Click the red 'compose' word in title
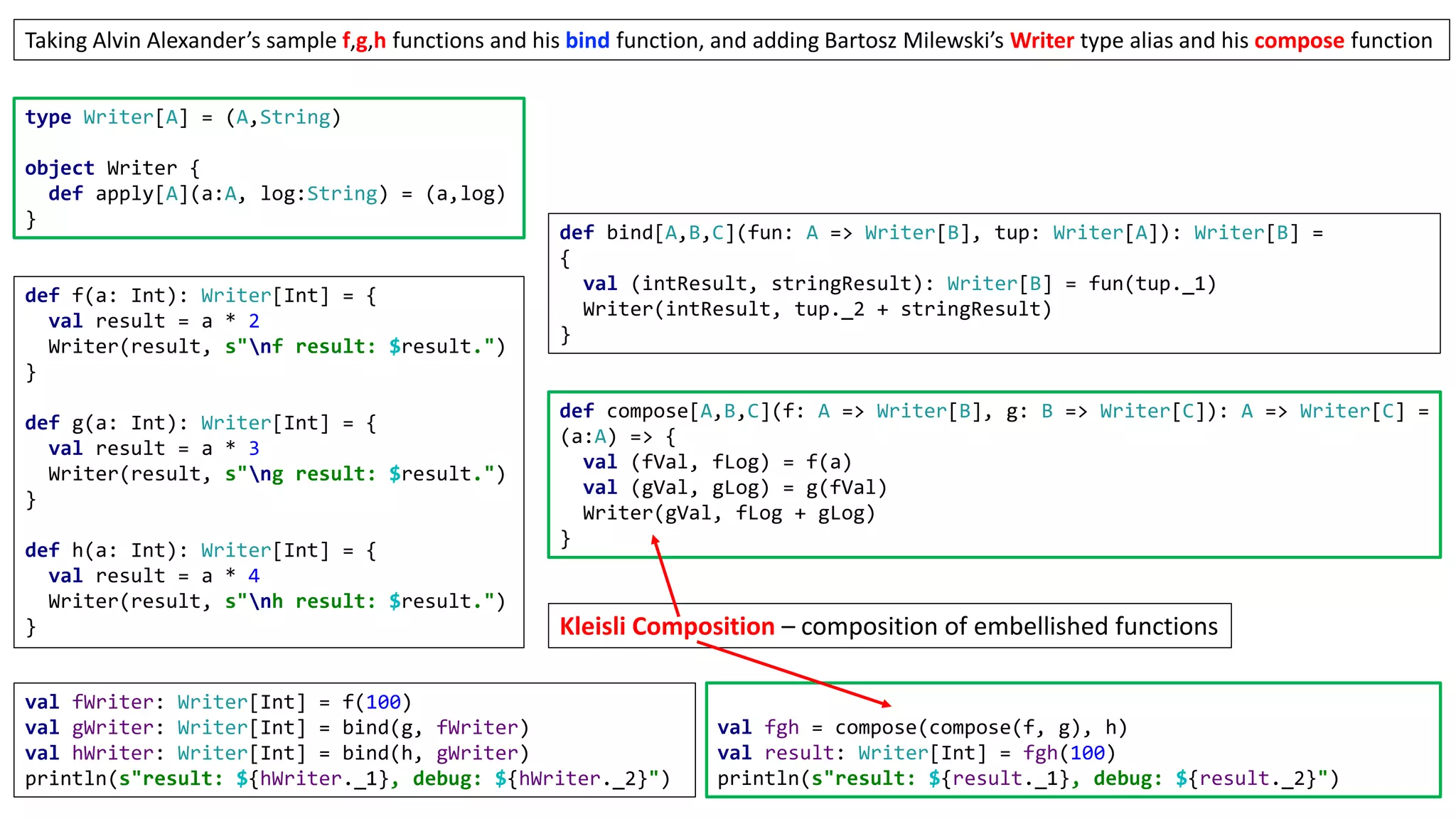Image resolution: width=1456 pixels, height=819 pixels. [x=1299, y=41]
